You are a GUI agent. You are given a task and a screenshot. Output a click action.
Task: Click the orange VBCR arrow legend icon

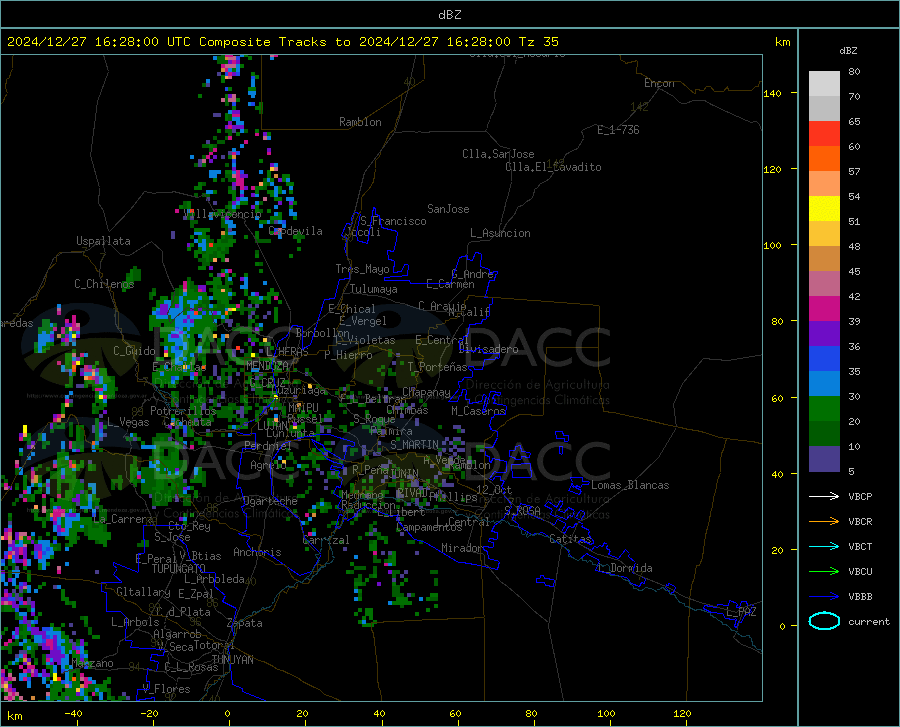pos(824,522)
